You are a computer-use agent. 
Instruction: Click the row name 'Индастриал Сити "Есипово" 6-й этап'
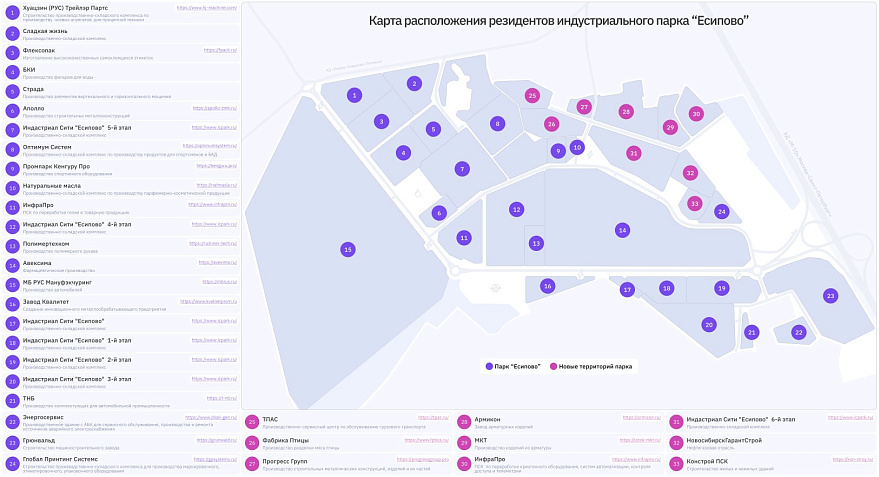click(x=741, y=419)
